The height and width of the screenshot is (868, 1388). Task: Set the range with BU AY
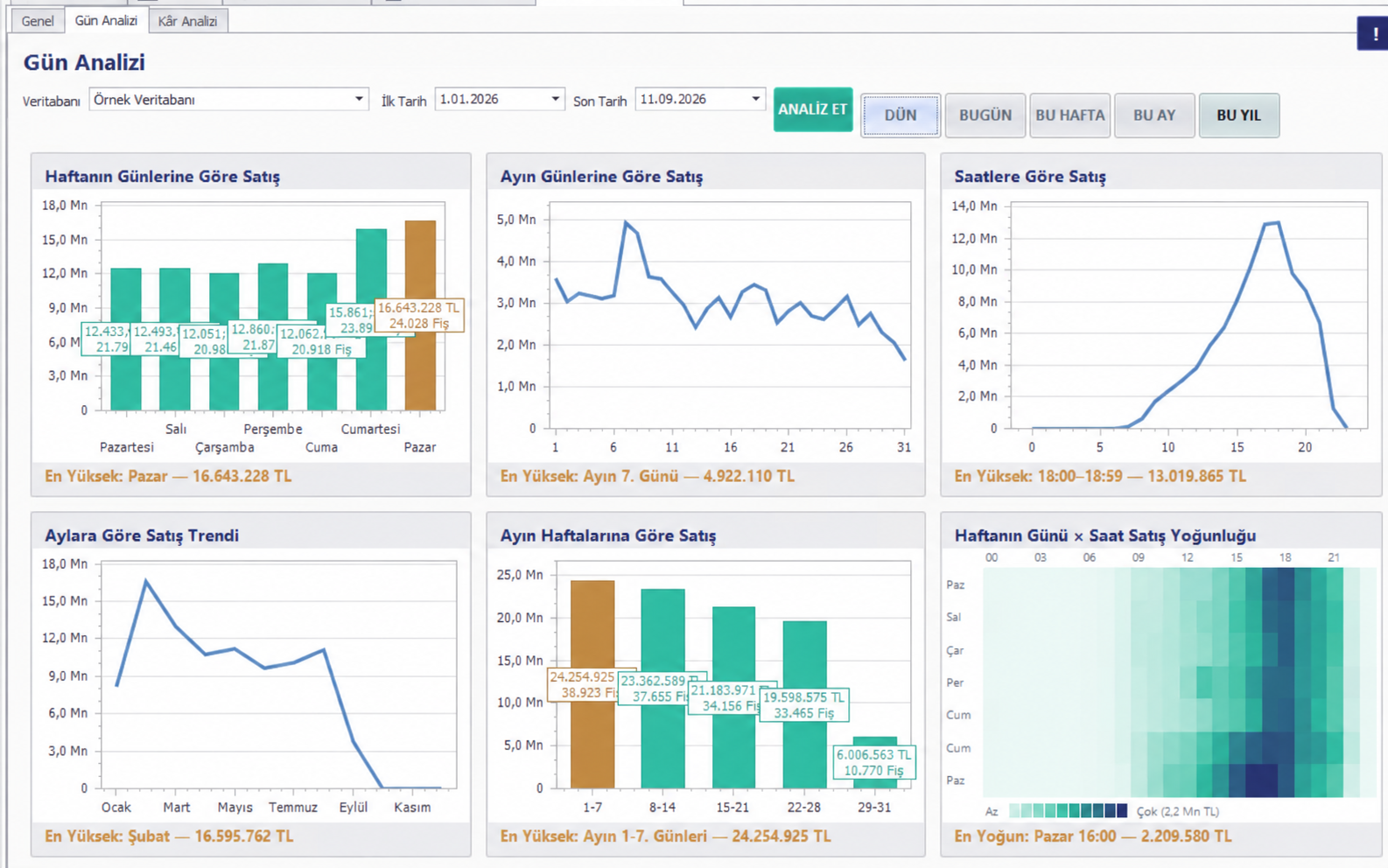tap(1154, 115)
